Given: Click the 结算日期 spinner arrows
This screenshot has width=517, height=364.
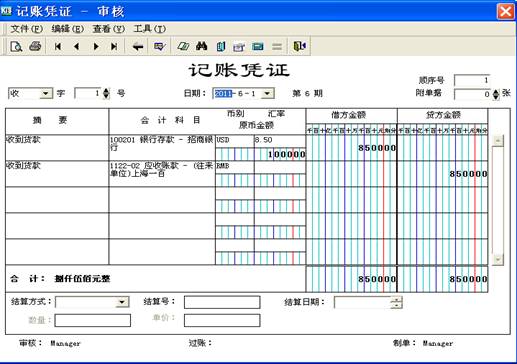Looking at the screenshot, I should (x=396, y=302).
